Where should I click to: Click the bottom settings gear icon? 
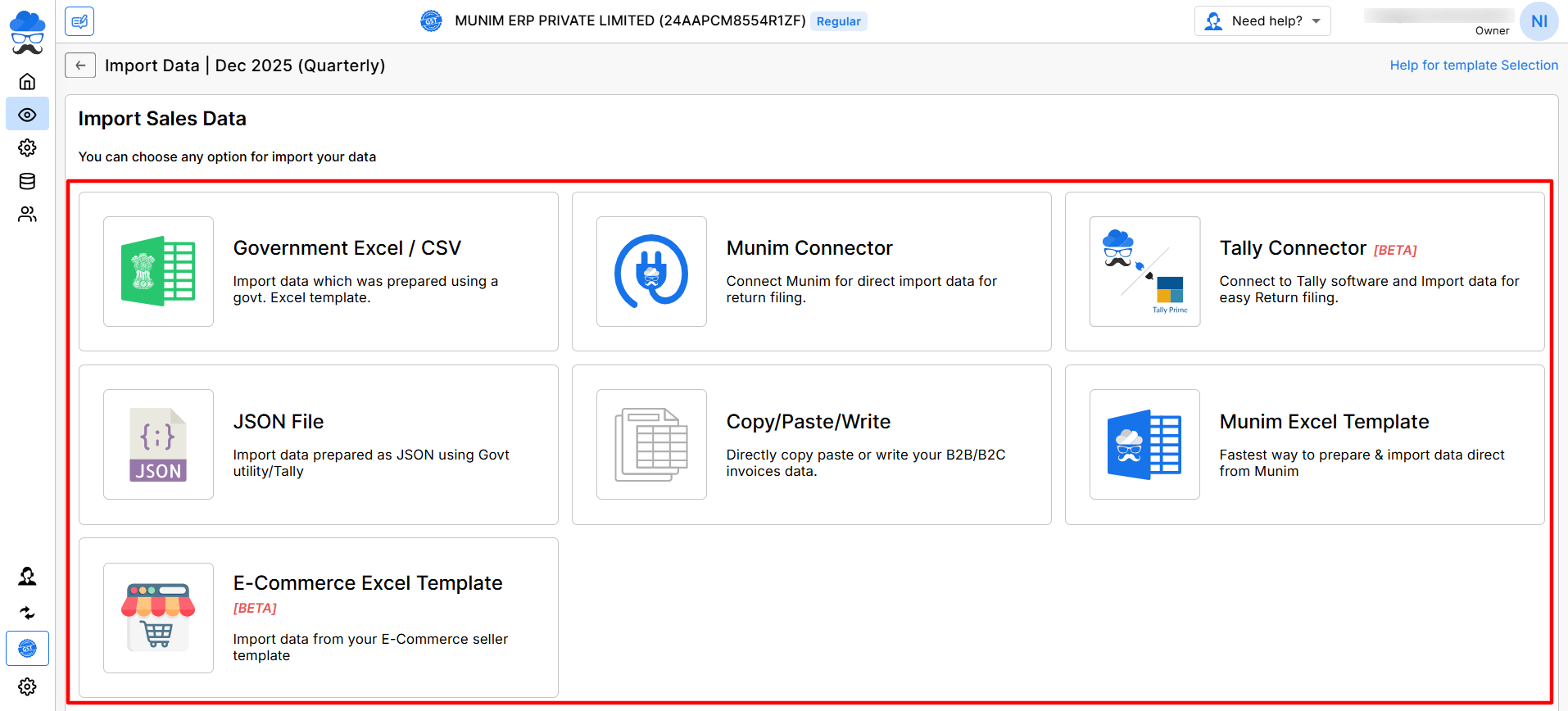27,686
